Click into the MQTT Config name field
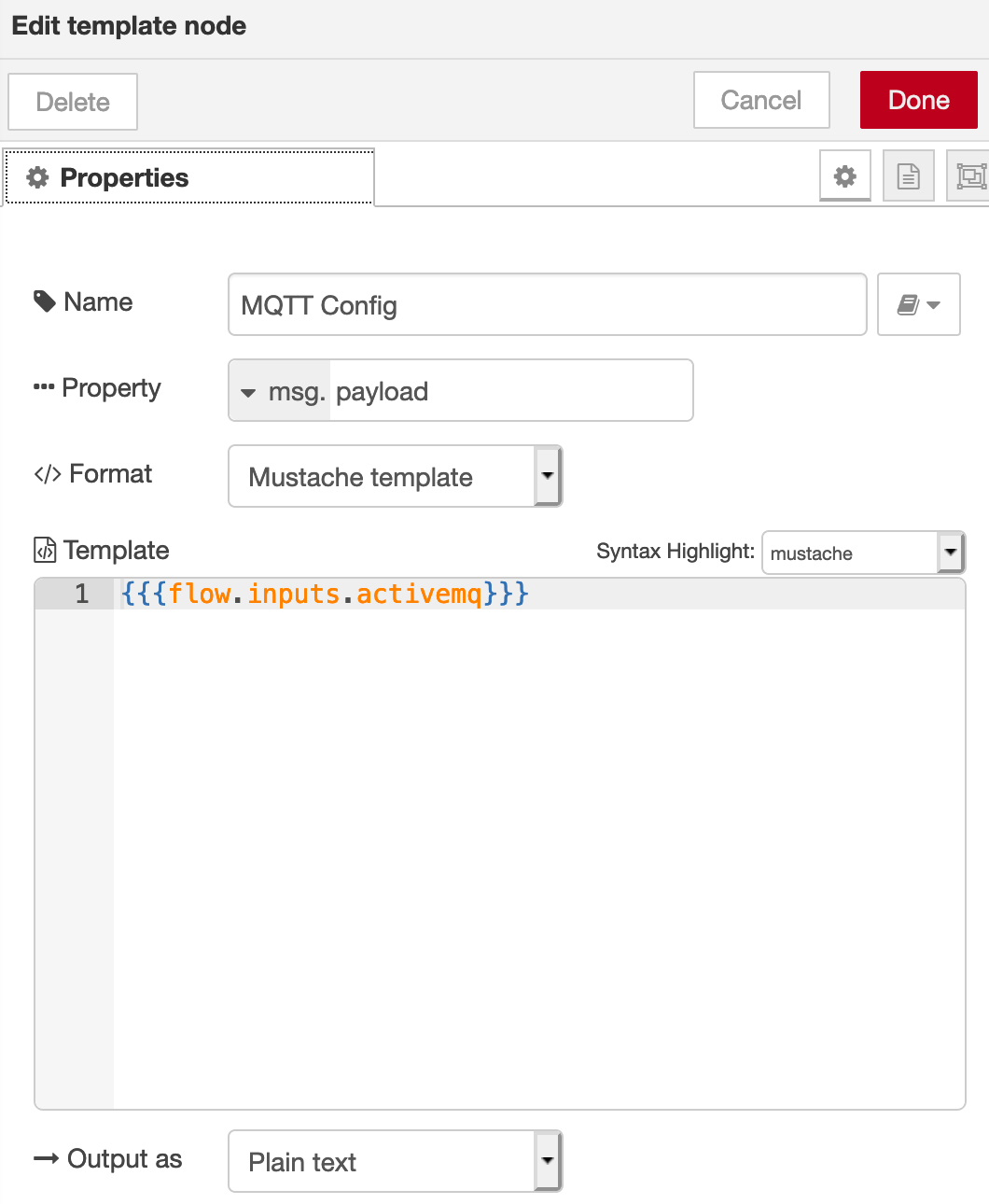This screenshot has height=1204, width=989. pos(547,305)
